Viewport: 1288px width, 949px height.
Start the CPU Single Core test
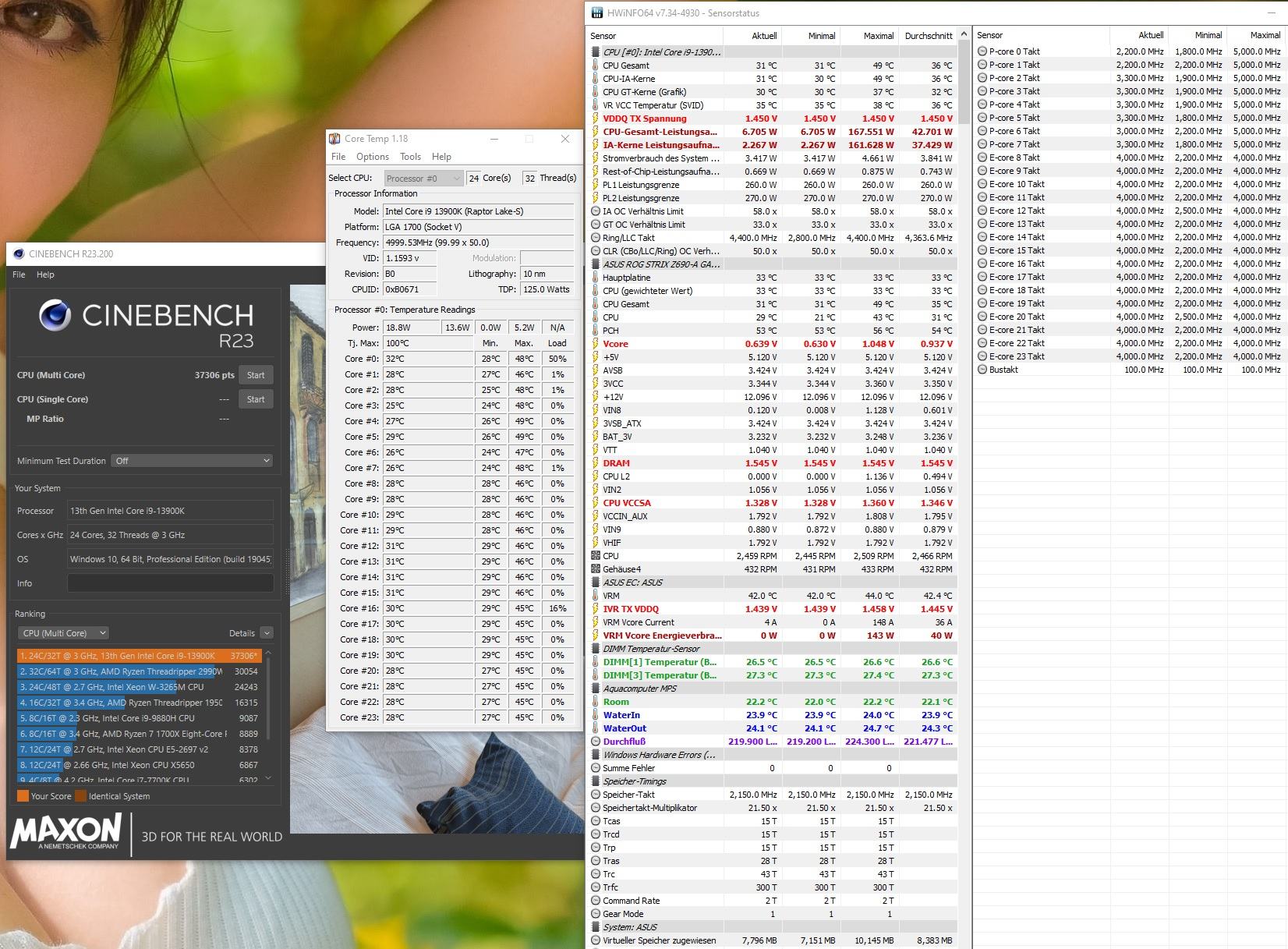point(256,399)
